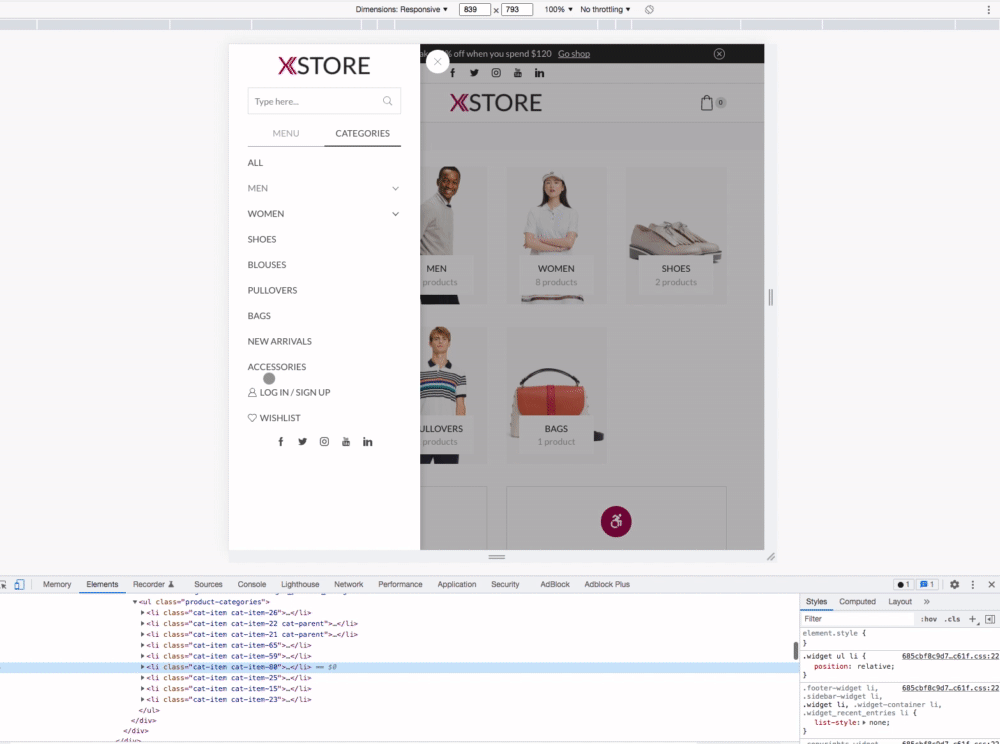This screenshot has width=1000, height=744.
Task: Expand the cat-item-26 li node
Action: coord(142,613)
